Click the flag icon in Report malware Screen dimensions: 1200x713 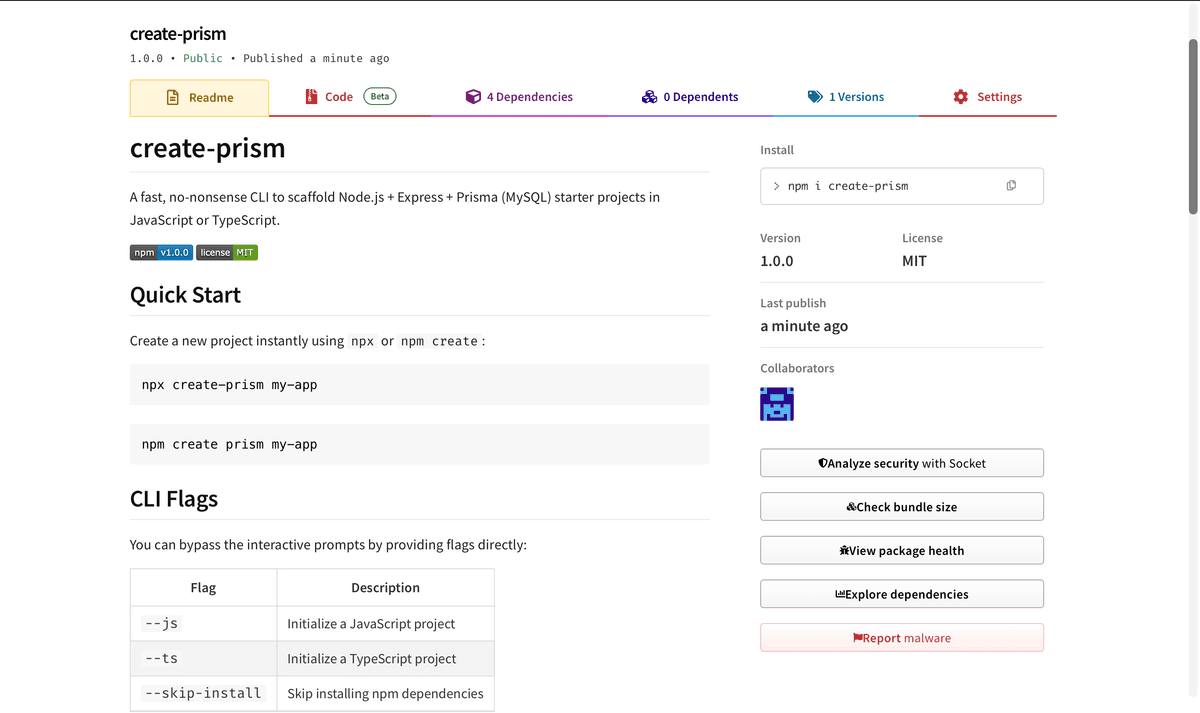858,638
